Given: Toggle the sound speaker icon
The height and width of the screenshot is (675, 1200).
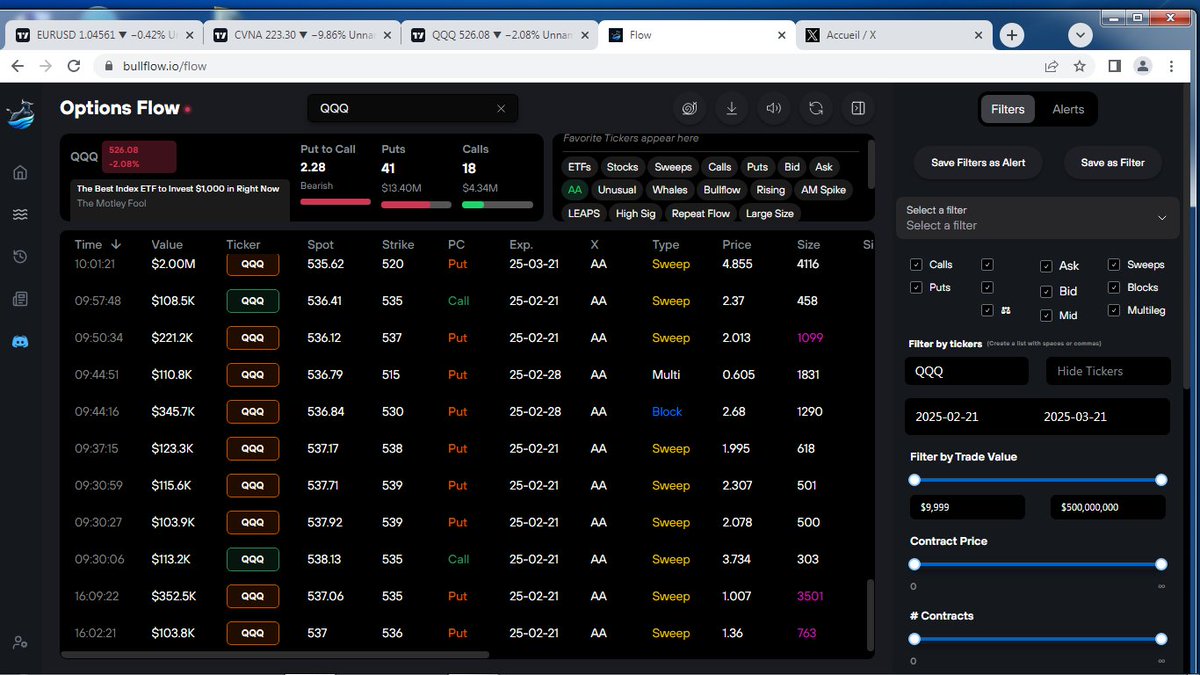Looking at the screenshot, I should [774, 108].
